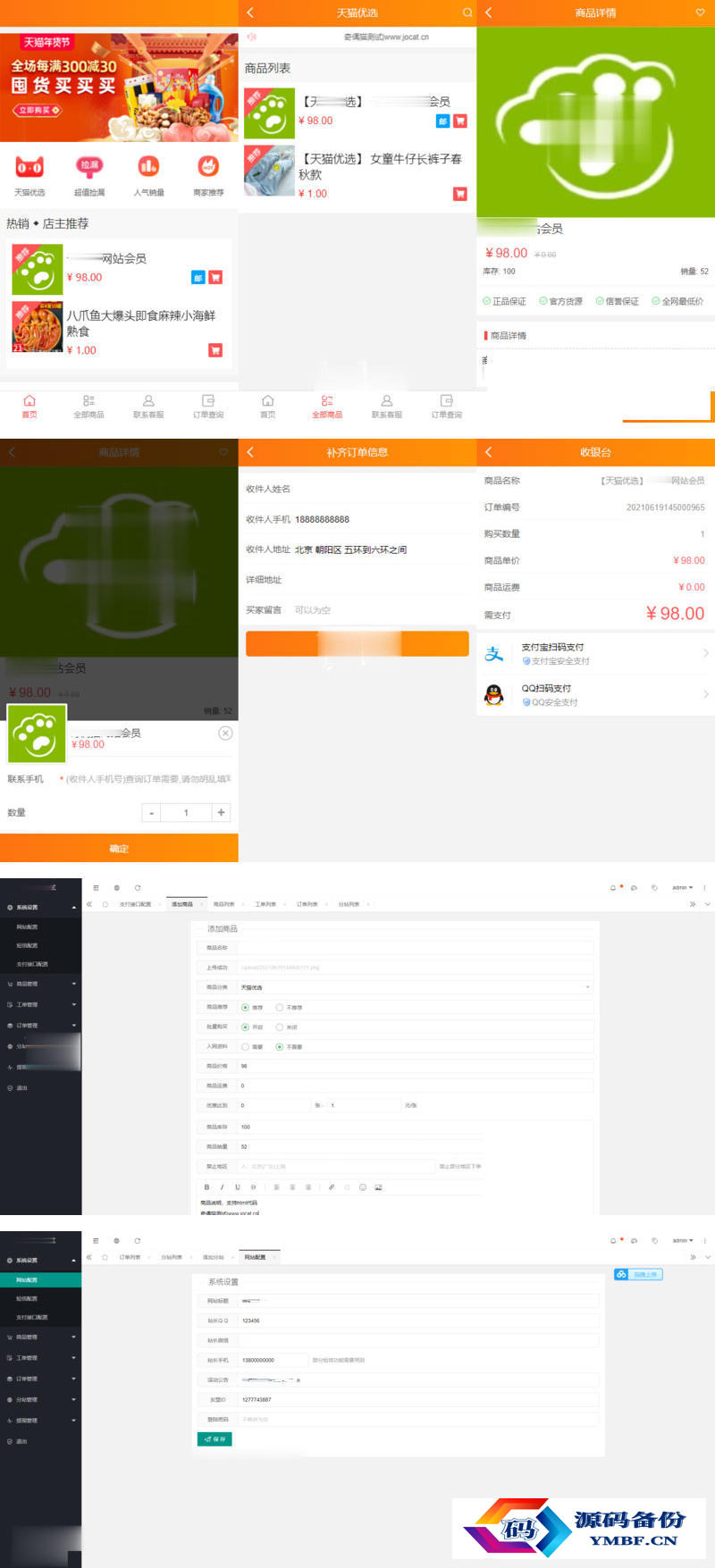Toggle sidebar via hamburger icon in 网站配置 admin

[x=96, y=1241]
